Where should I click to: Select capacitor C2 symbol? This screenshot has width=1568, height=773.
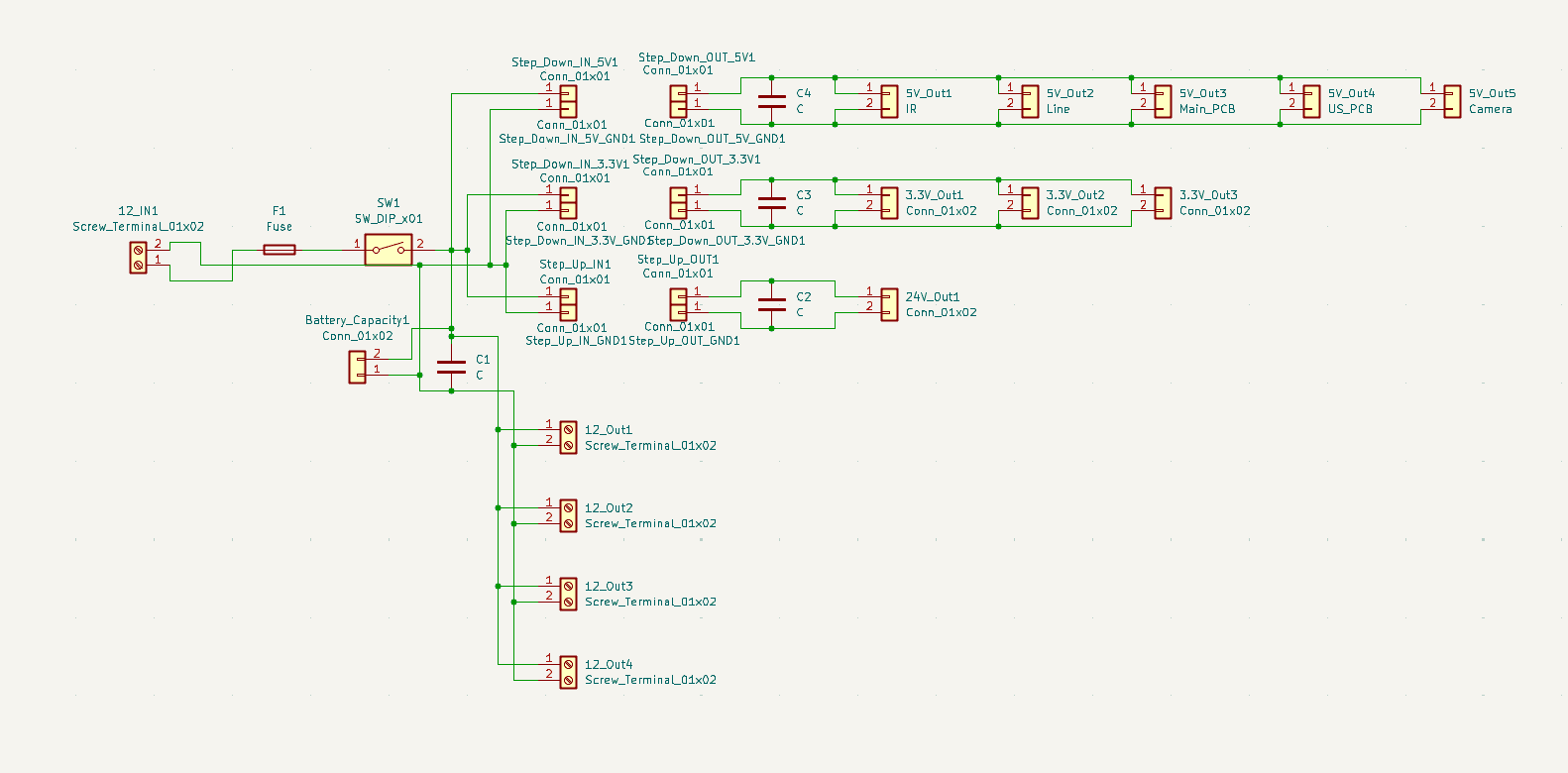point(771,304)
